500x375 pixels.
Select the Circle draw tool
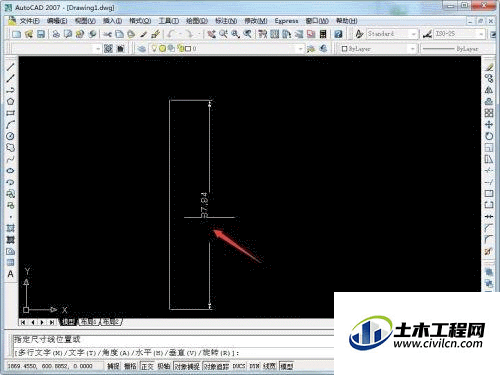[x=10, y=136]
